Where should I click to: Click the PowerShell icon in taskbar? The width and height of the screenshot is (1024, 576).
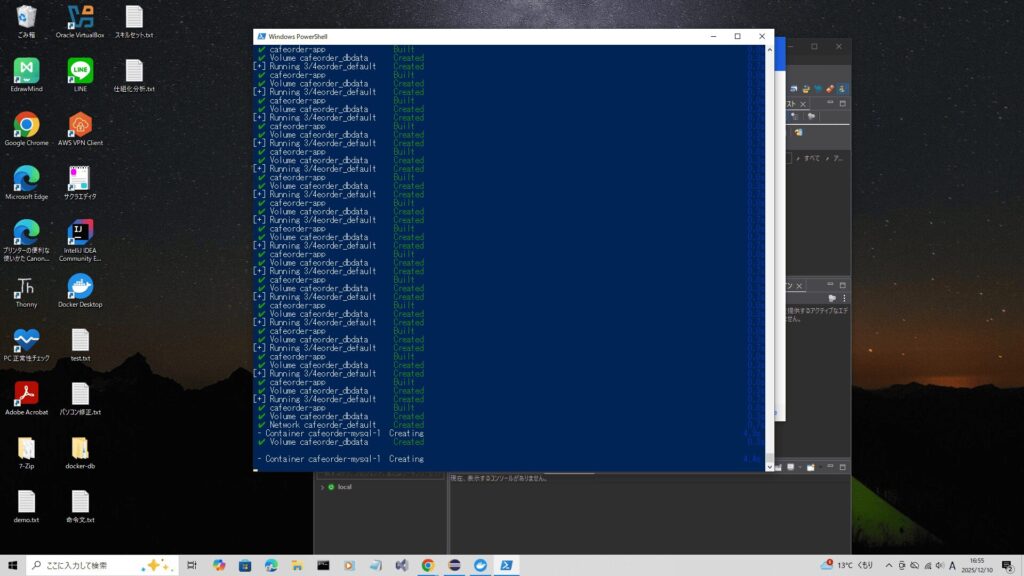(507, 565)
